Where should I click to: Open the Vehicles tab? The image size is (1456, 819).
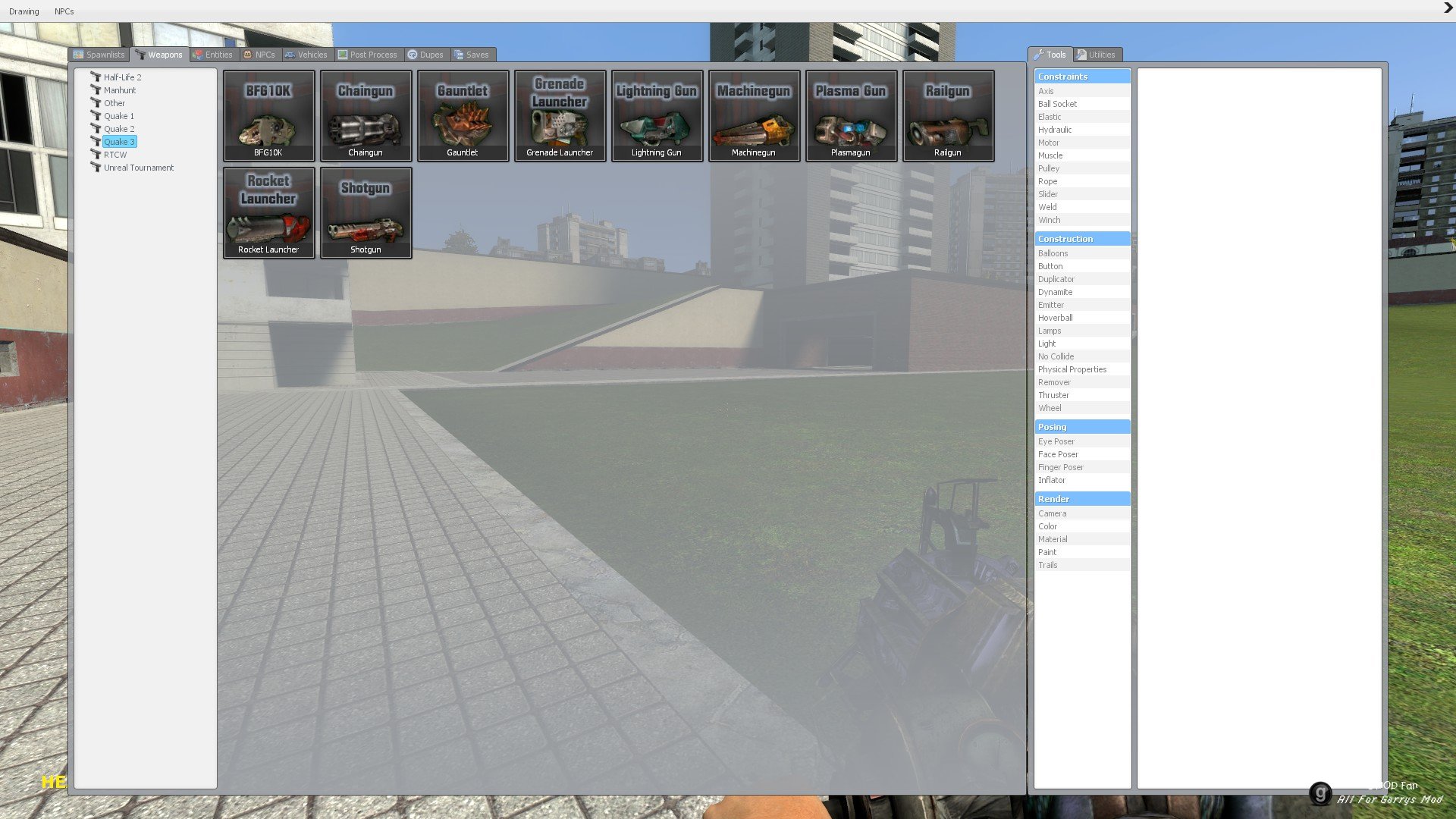(x=306, y=55)
